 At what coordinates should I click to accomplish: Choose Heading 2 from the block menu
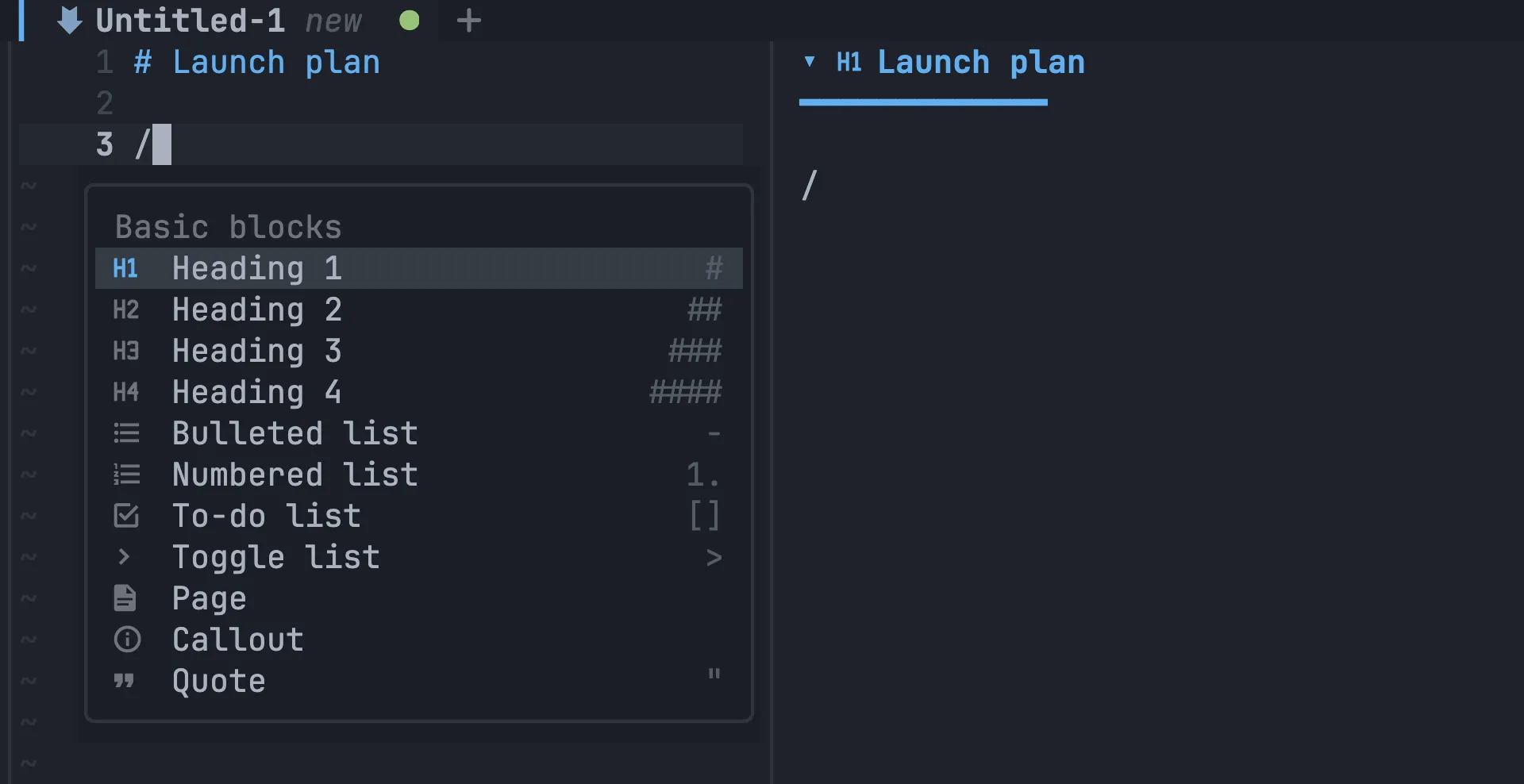(419, 309)
